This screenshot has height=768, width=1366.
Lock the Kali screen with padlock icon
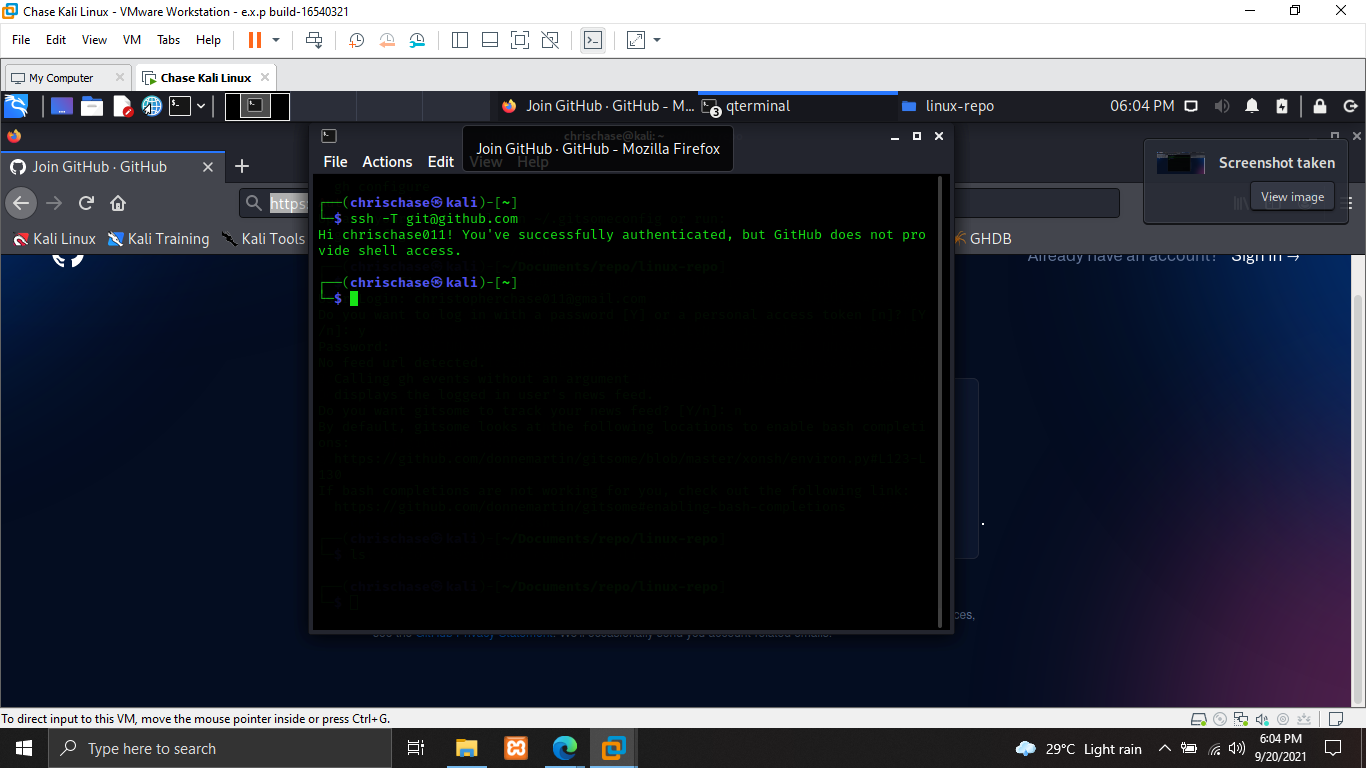pyautogui.click(x=1320, y=106)
